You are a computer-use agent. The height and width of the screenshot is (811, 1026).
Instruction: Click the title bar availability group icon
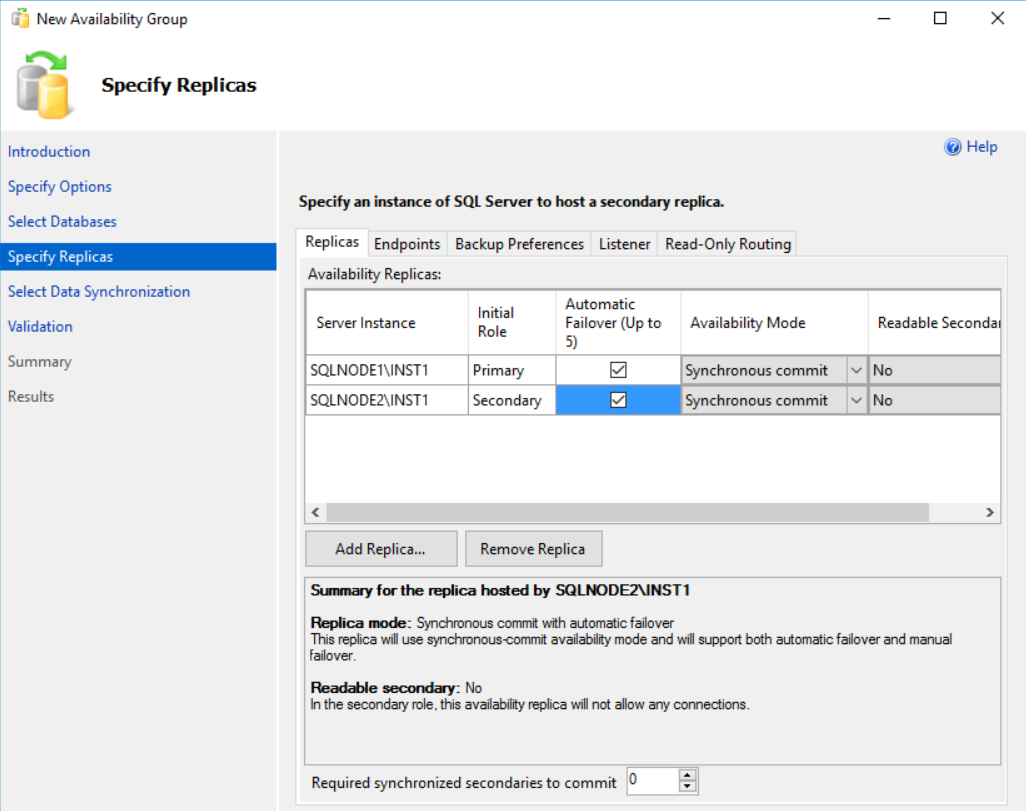pos(19,19)
